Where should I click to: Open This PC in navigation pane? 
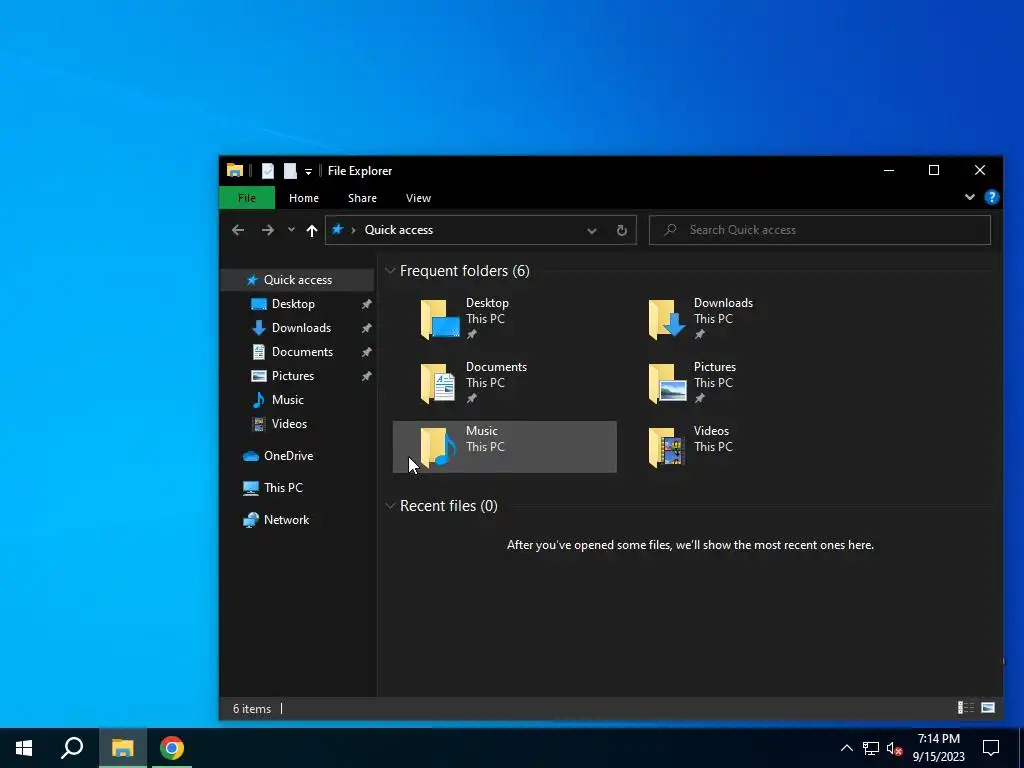pyautogui.click(x=283, y=488)
